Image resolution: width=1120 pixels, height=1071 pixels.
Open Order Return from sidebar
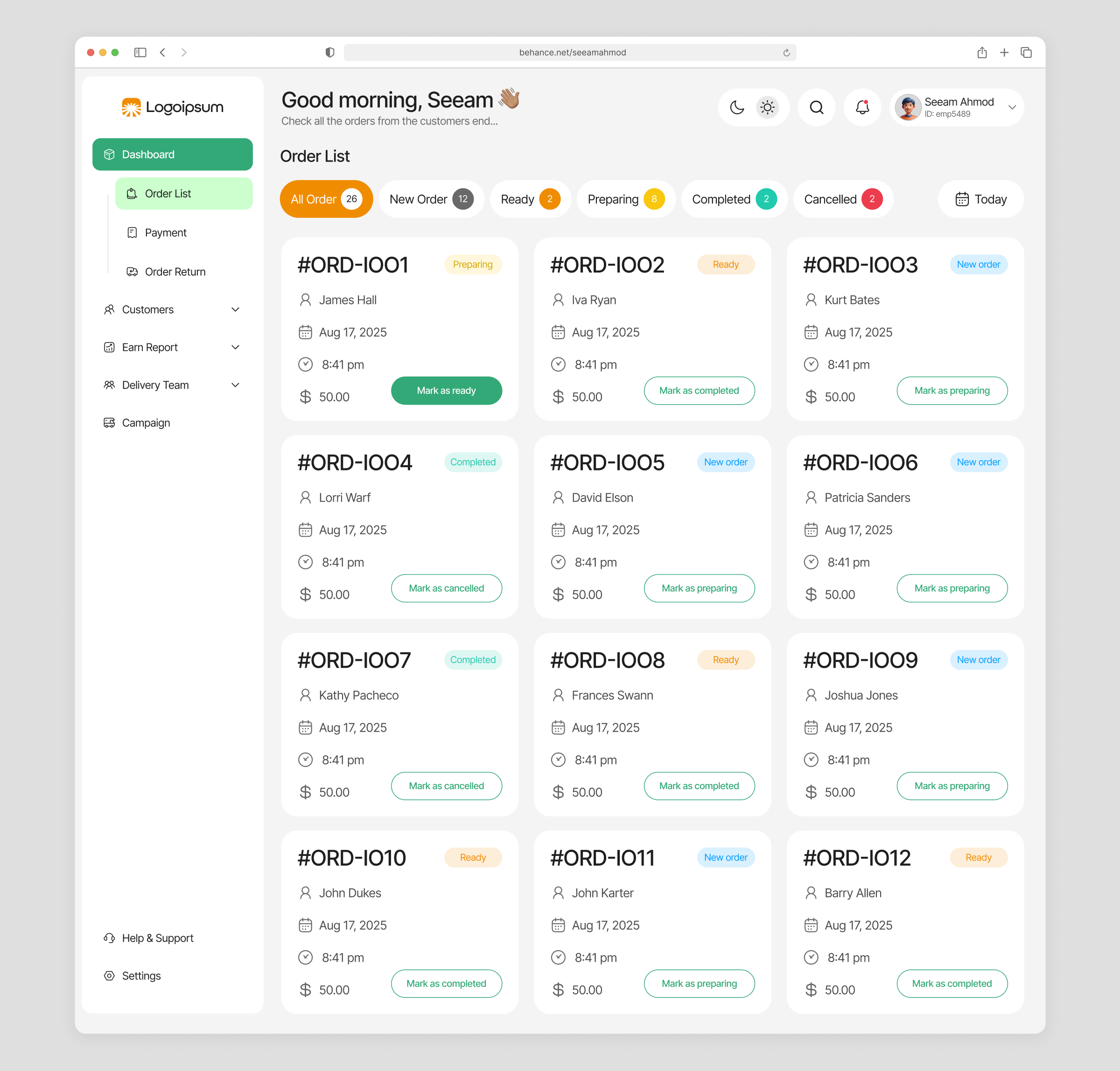[175, 272]
